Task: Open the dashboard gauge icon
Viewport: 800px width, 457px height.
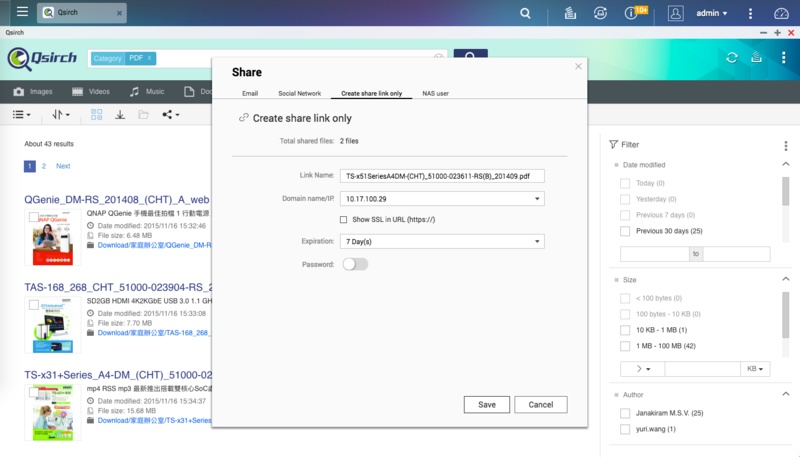Action: (781, 13)
